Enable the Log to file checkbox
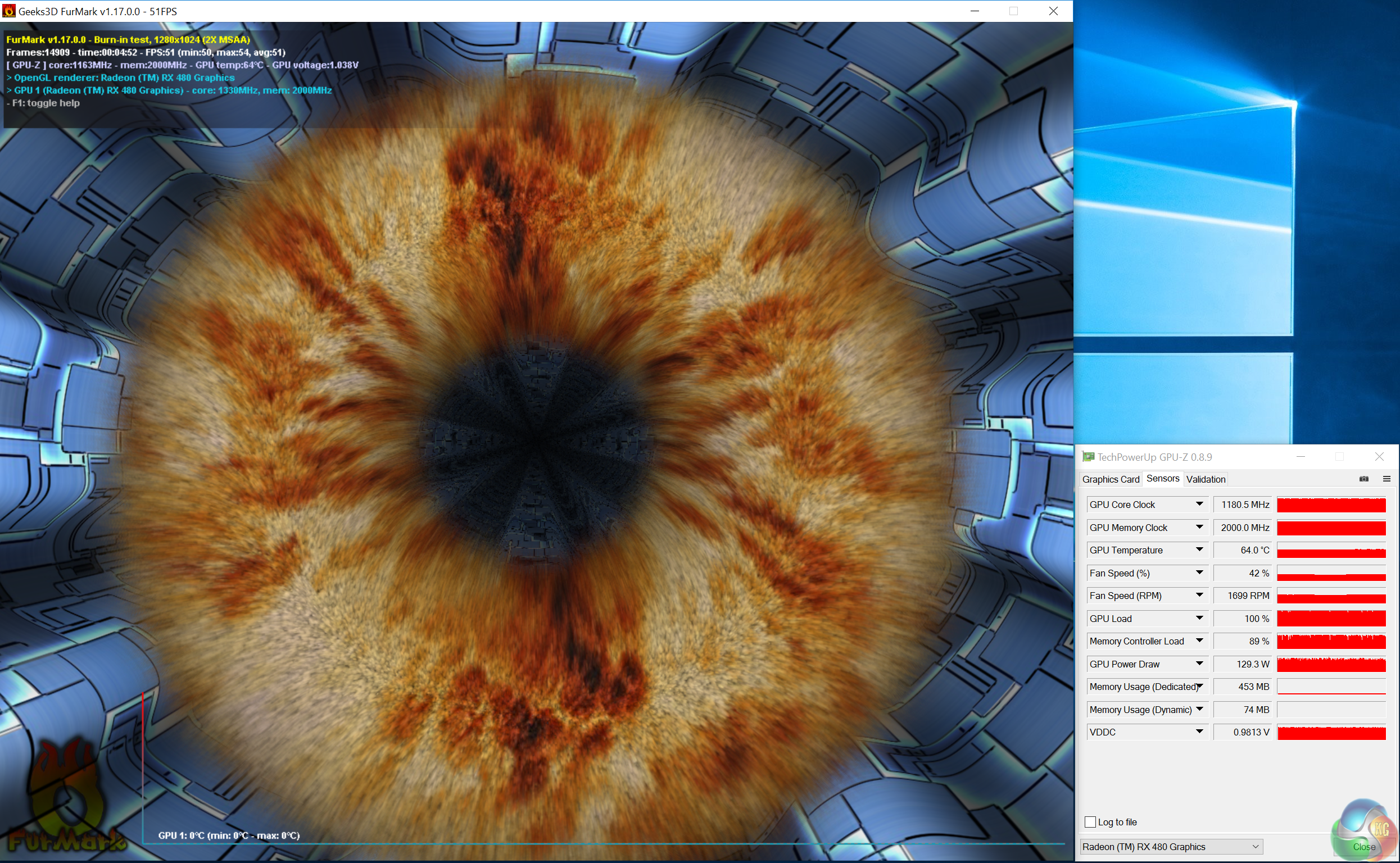 coord(1090,822)
